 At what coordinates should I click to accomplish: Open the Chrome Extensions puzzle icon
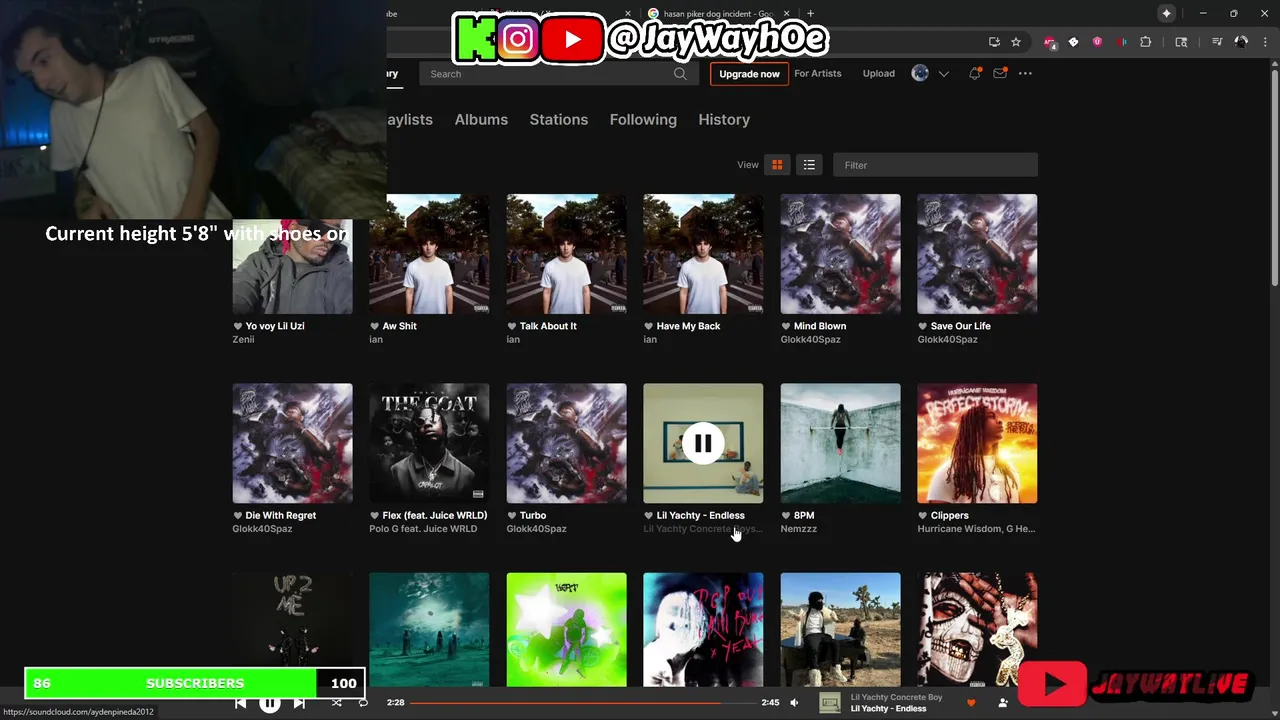pos(1146,42)
